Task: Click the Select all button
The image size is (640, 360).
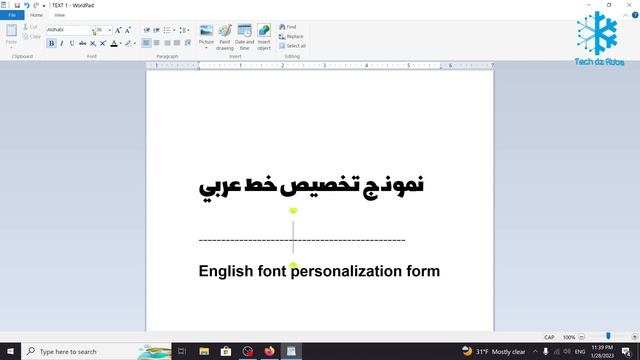Action: [292, 46]
